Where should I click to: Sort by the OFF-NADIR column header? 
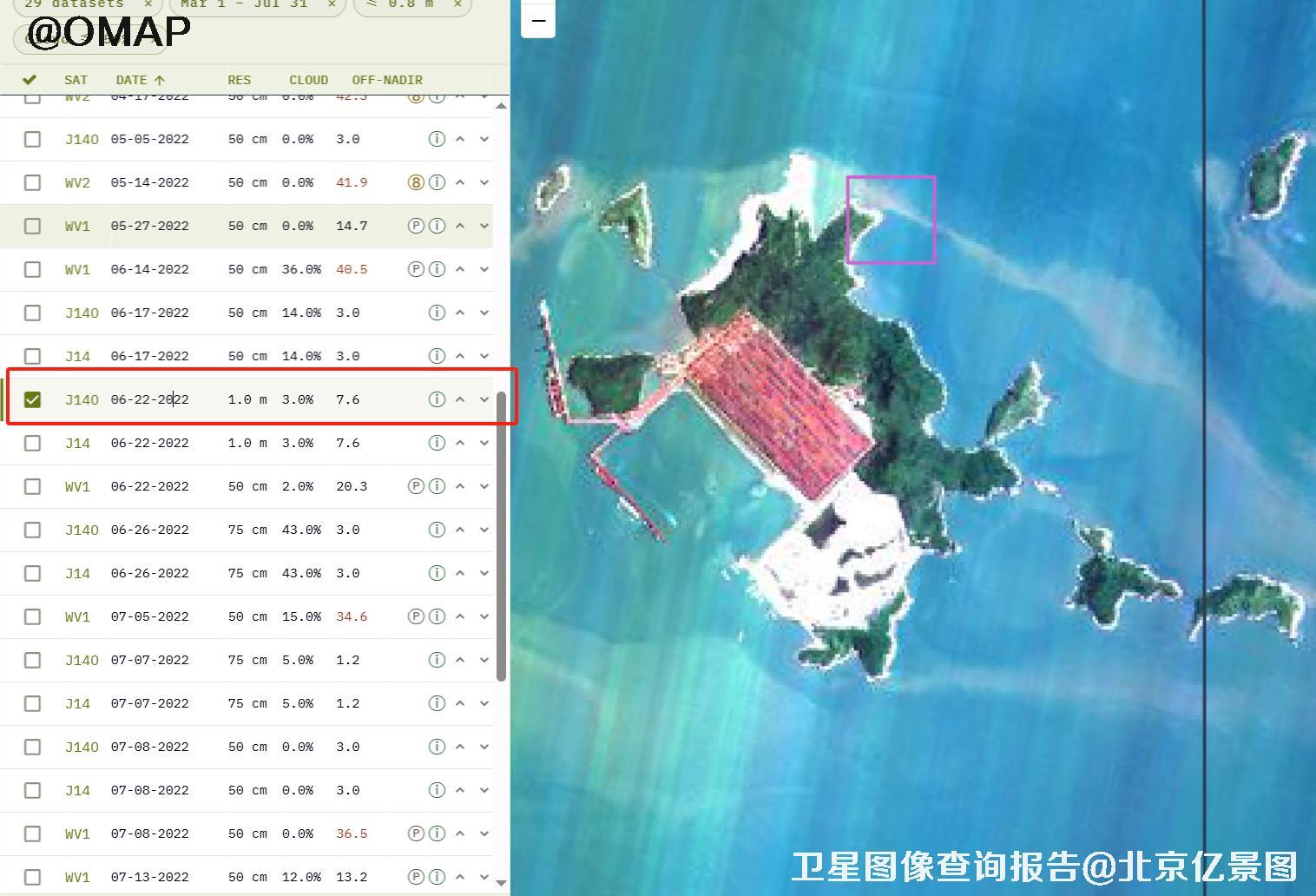387,80
